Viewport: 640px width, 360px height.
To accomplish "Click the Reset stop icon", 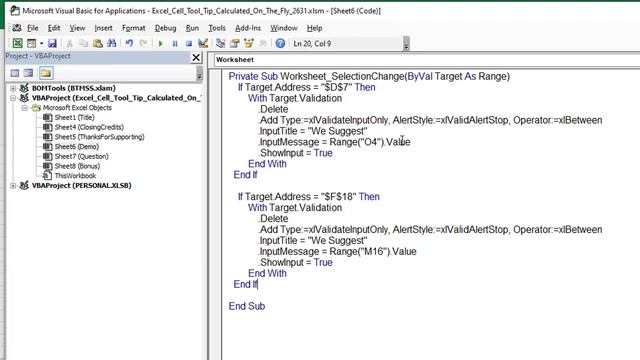I will coord(189,43).
